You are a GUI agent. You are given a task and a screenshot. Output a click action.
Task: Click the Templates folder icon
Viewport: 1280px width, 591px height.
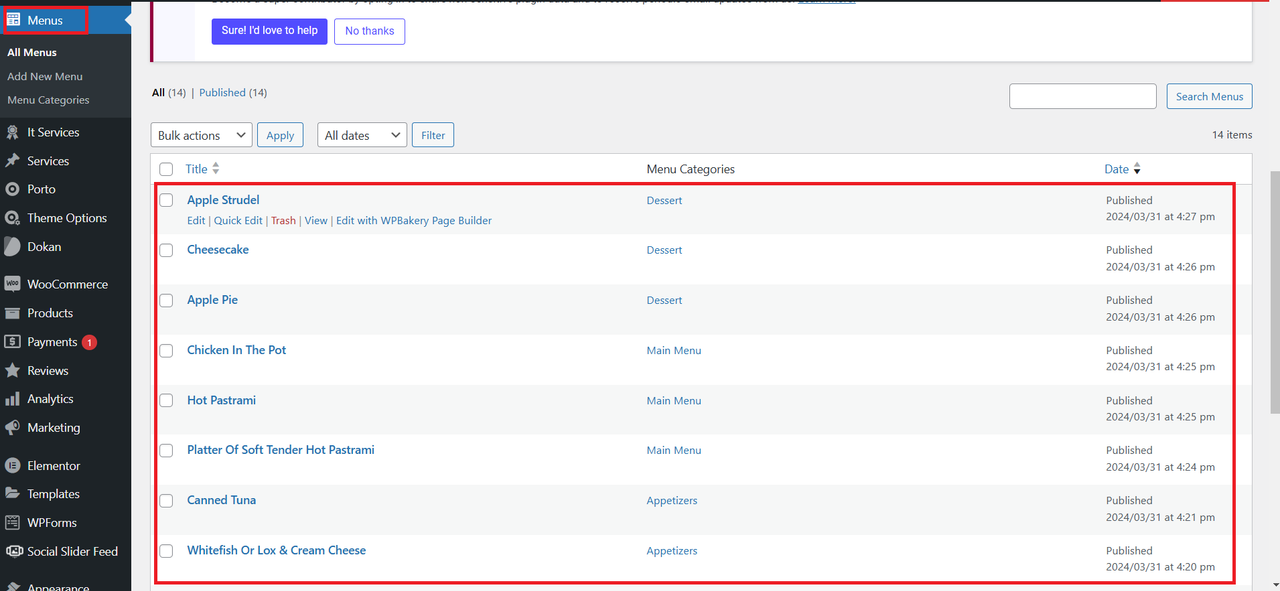click(13, 494)
